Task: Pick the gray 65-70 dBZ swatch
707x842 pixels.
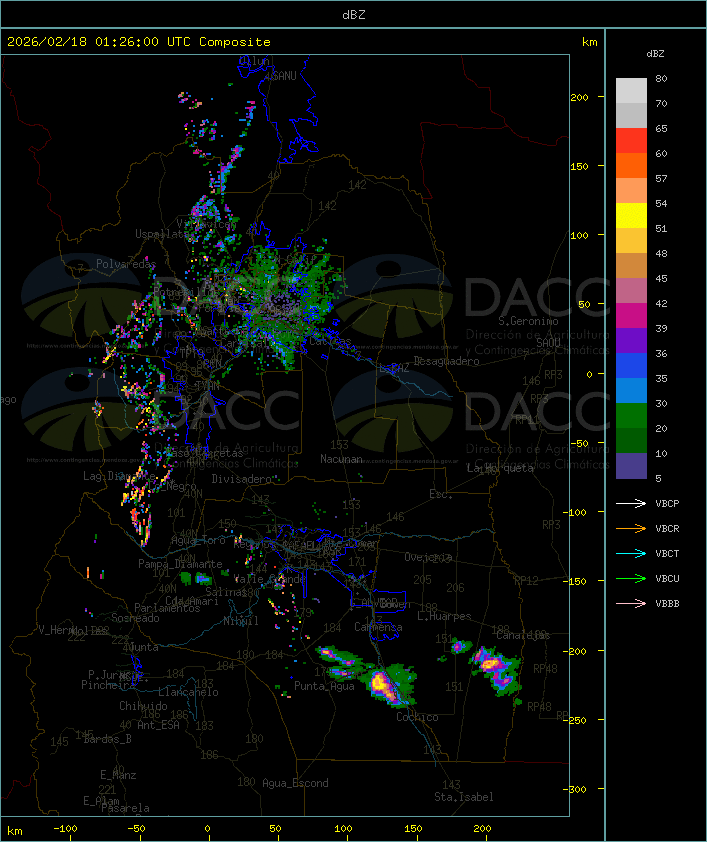Action: click(x=631, y=115)
